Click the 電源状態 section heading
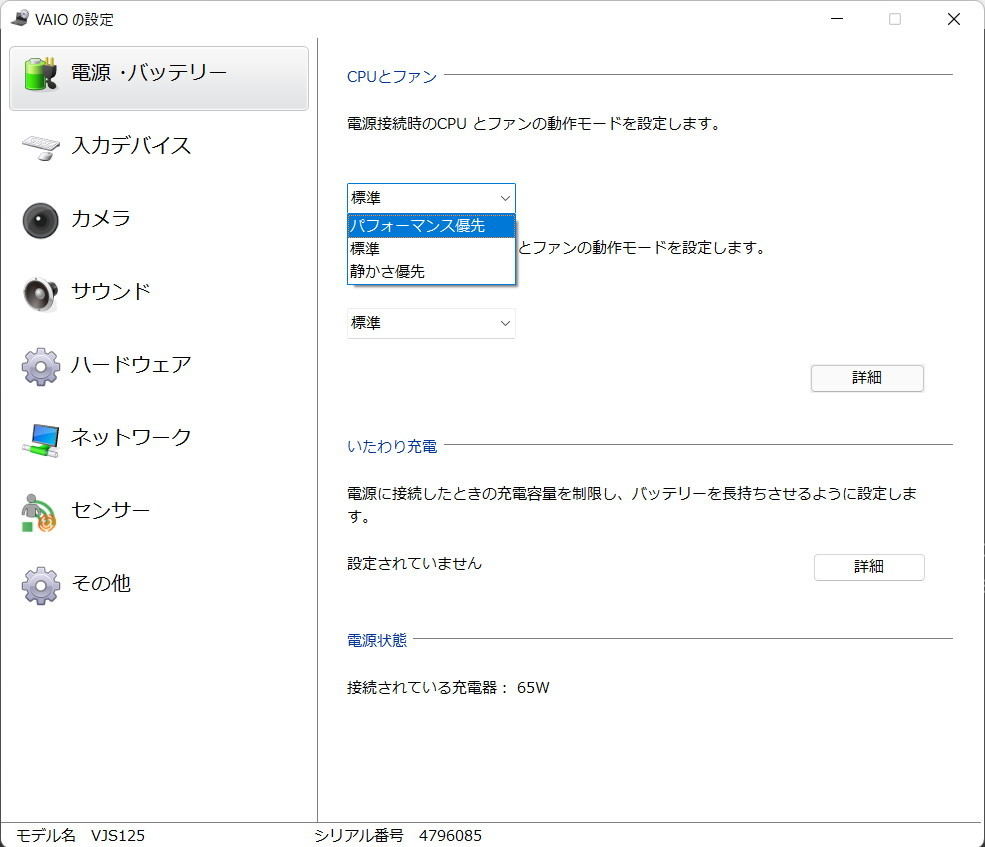The width and height of the screenshot is (985, 847). 377,641
